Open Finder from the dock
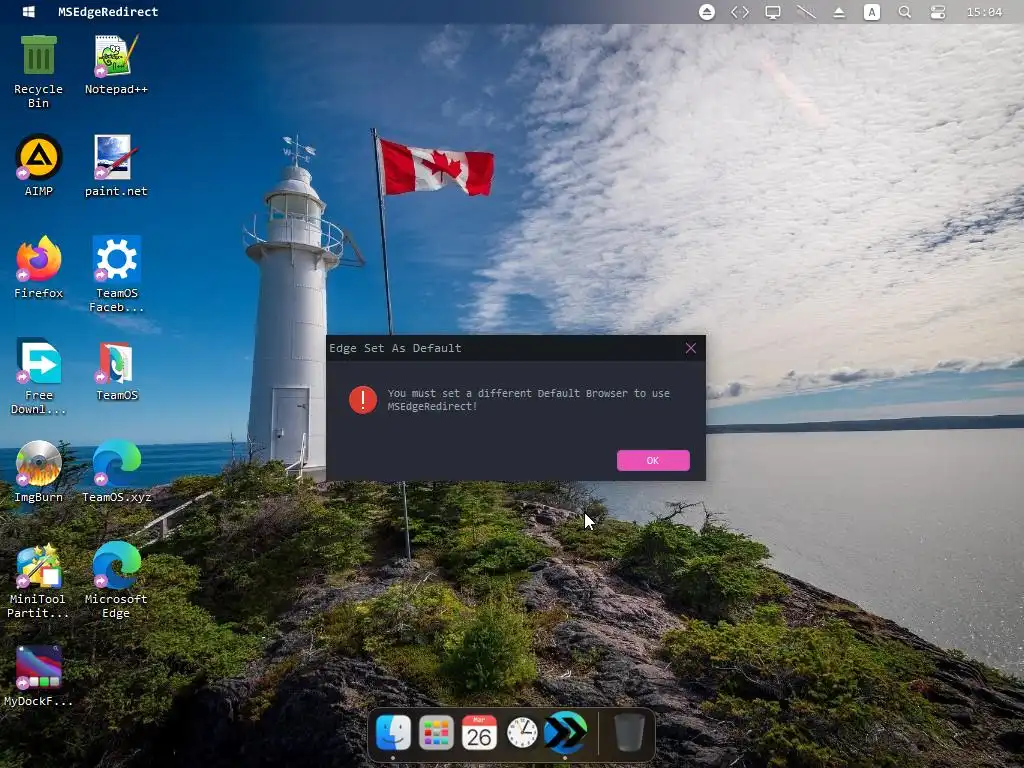This screenshot has height=768, width=1024. pyautogui.click(x=393, y=732)
